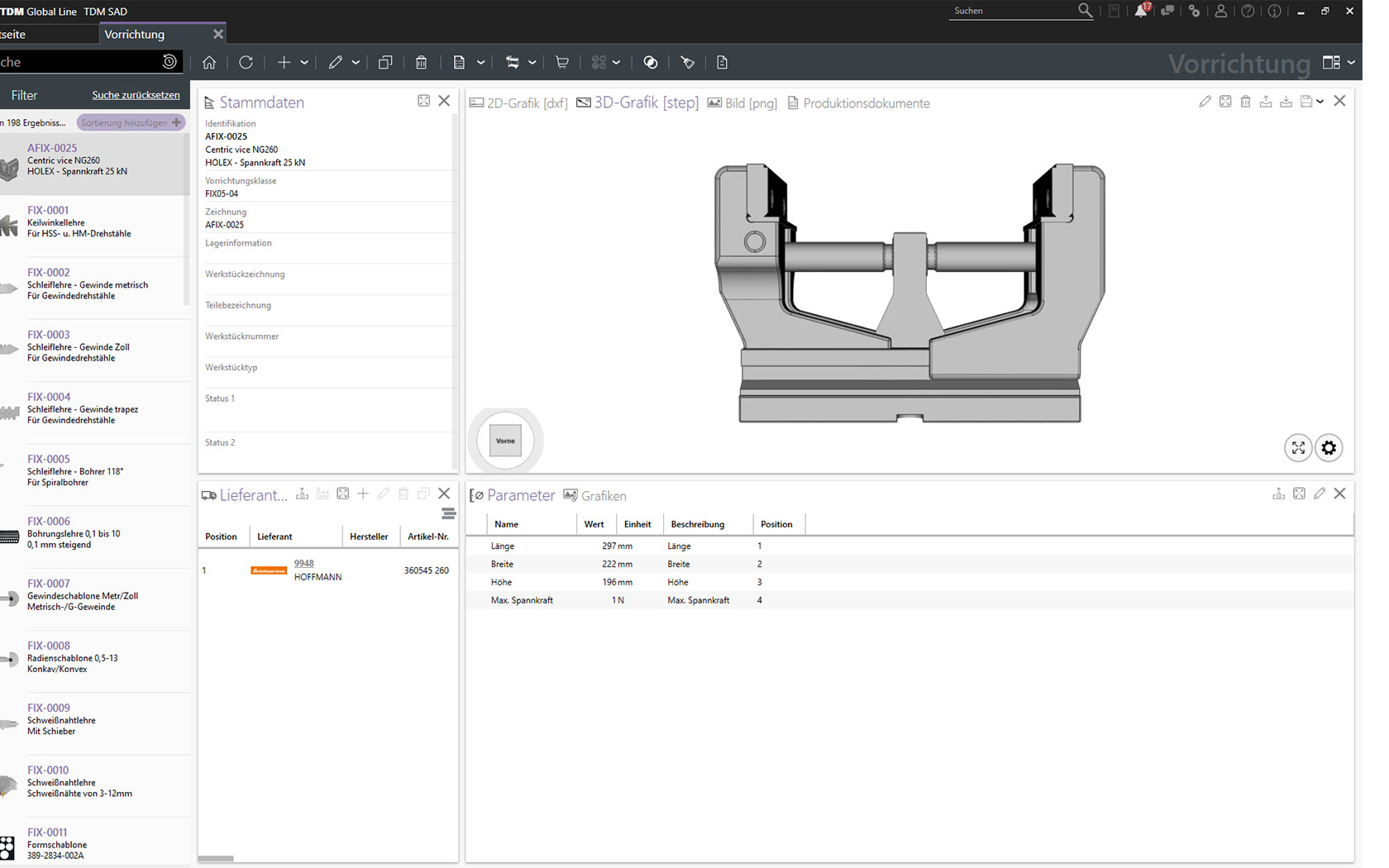Click the overlapping circles compare icon
This screenshot has height=868, width=1389.
[x=651, y=62]
